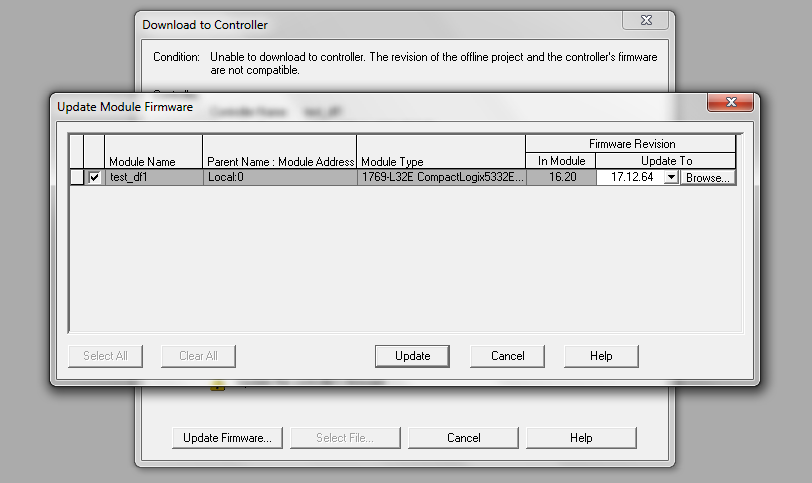The height and width of the screenshot is (483, 812).
Task: Click the In Module column header
Action: [x=561, y=161]
